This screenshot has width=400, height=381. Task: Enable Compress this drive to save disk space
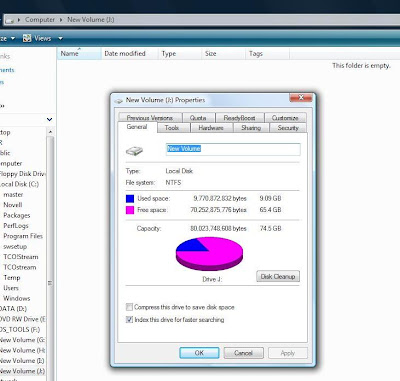[129, 307]
